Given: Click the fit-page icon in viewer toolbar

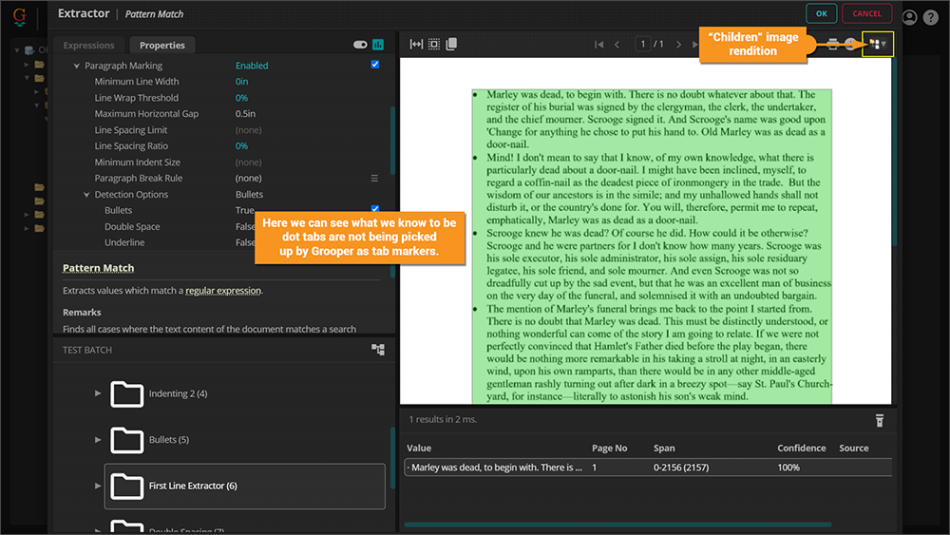Looking at the screenshot, I should point(434,44).
